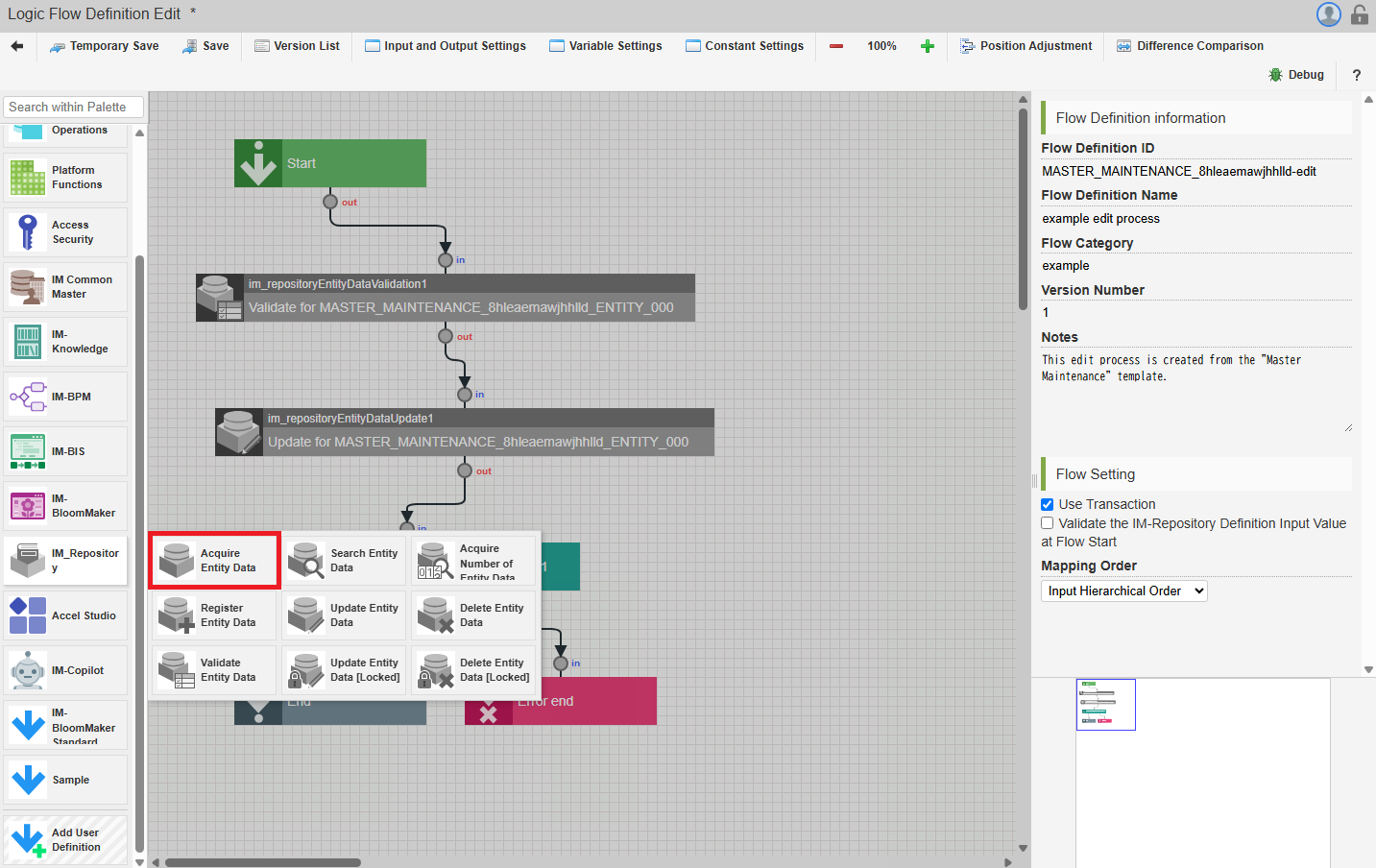Image resolution: width=1376 pixels, height=868 pixels.
Task: Uncheck the Use Transaction checkbox
Action: pyautogui.click(x=1048, y=505)
